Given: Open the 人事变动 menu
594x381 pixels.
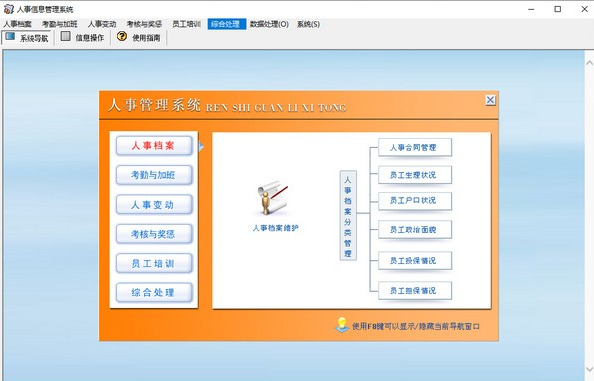Looking at the screenshot, I should click(102, 24).
